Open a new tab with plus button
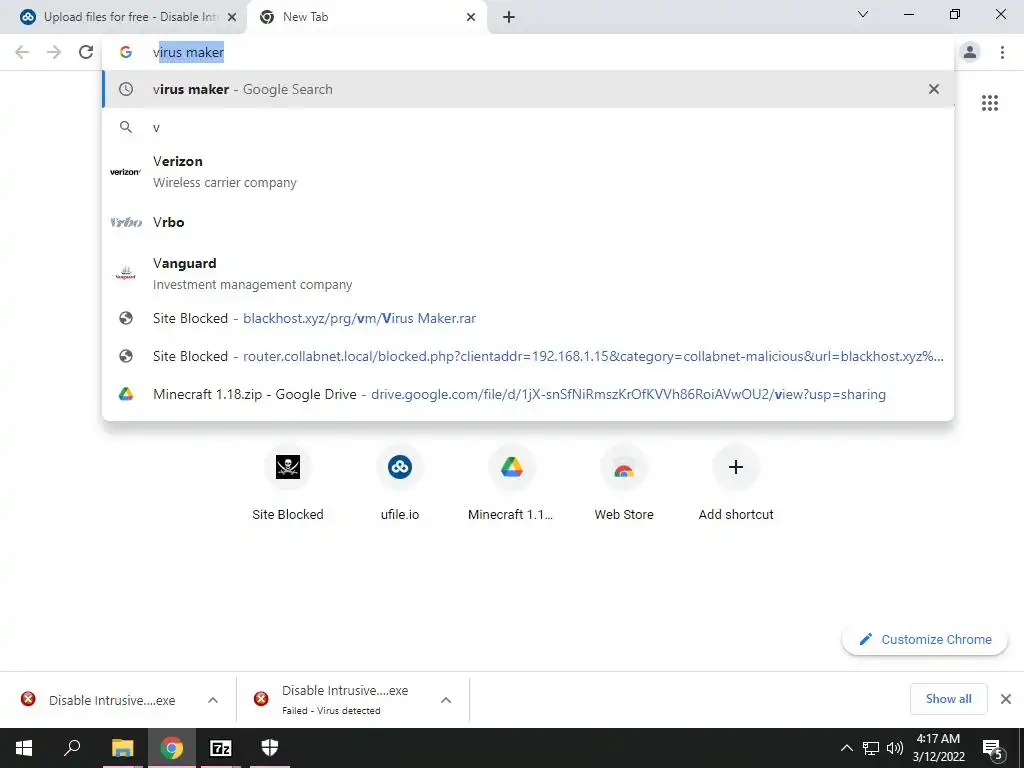 pyautogui.click(x=509, y=17)
